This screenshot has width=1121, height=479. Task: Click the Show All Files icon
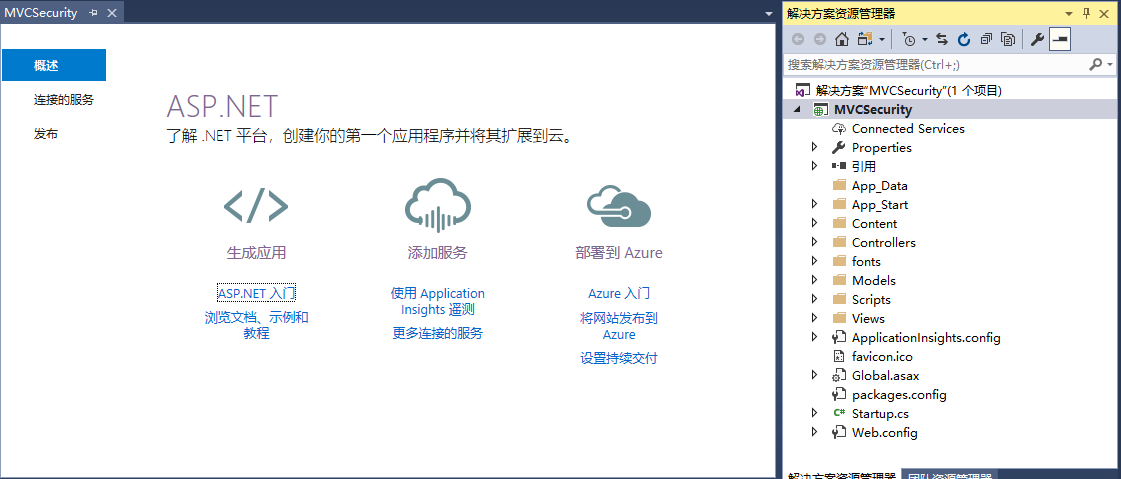[x=1008, y=39]
